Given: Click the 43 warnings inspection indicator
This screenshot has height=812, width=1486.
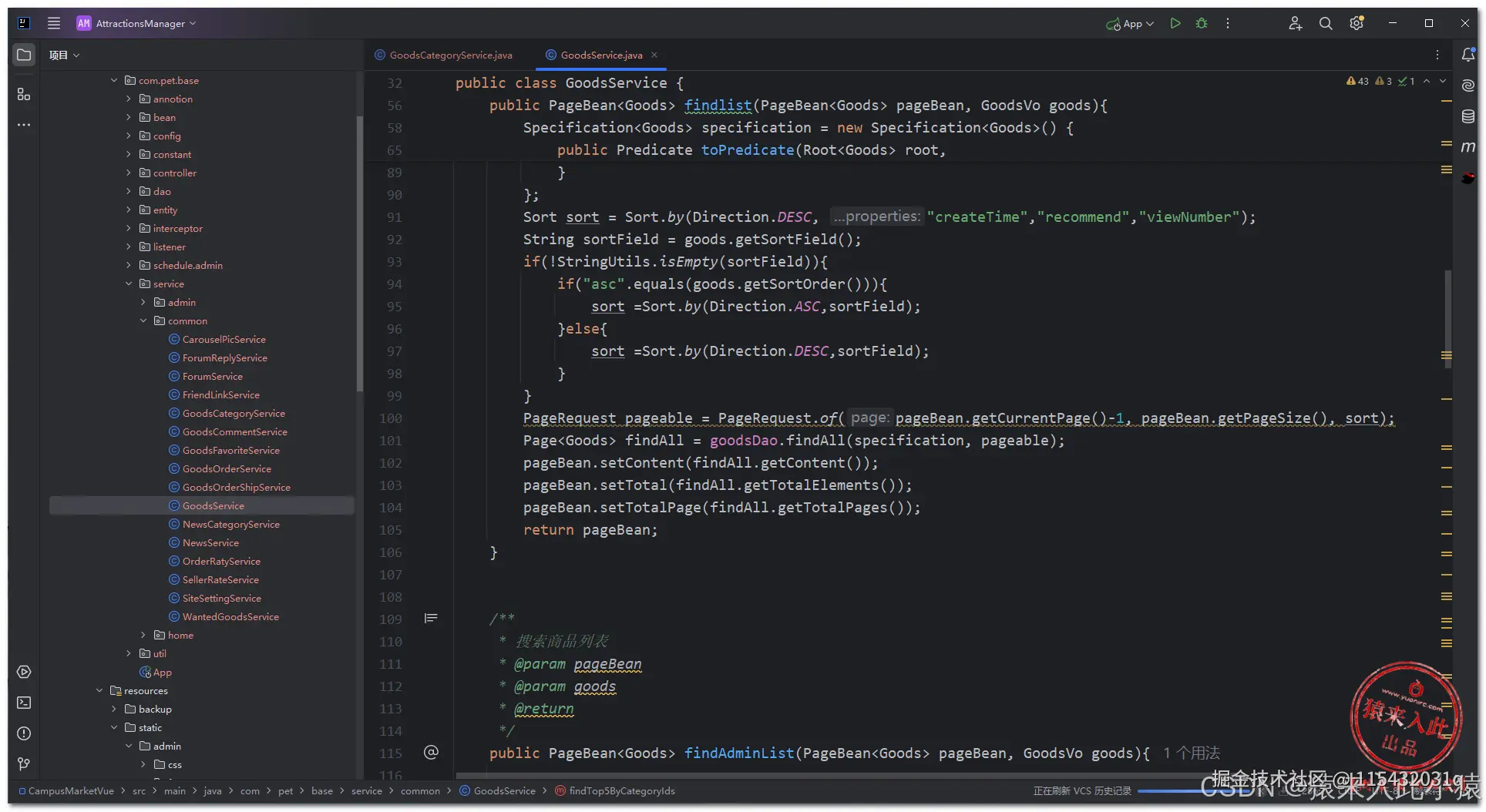Looking at the screenshot, I should [1357, 81].
